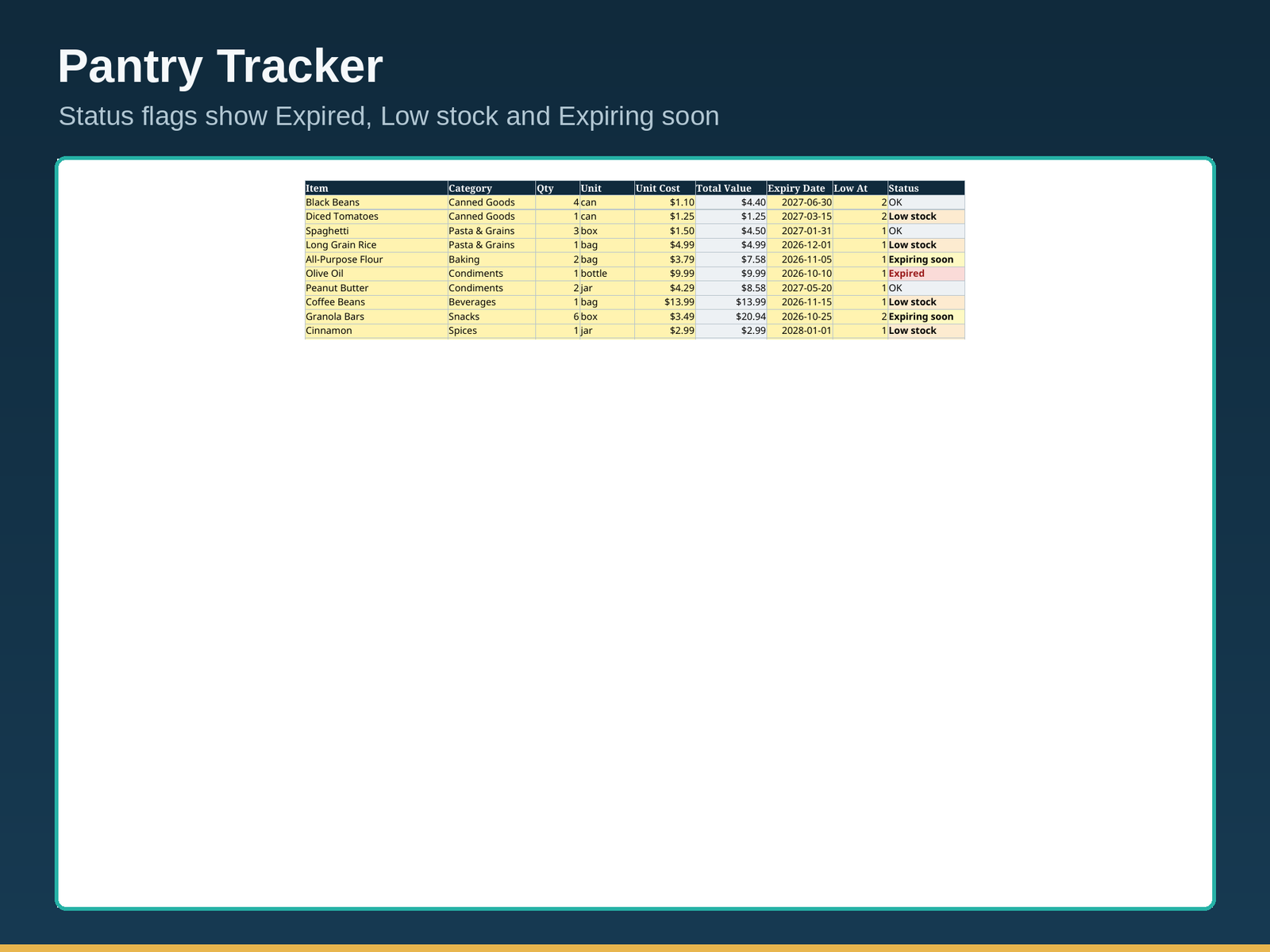Click the Snacks category cell
Image resolution: width=1270 pixels, height=952 pixels.
491,317
